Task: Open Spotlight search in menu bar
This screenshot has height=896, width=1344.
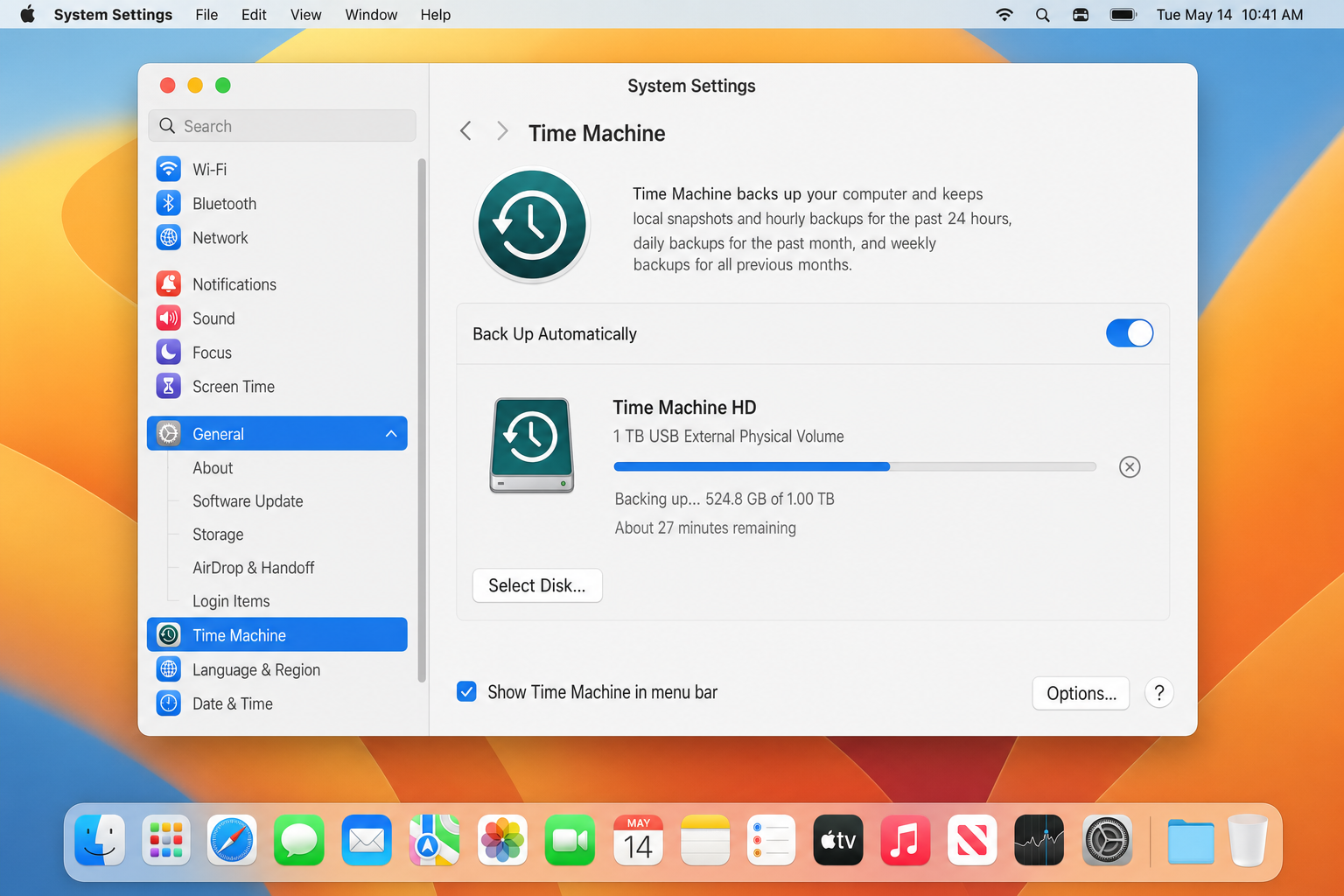Action: [x=1042, y=15]
